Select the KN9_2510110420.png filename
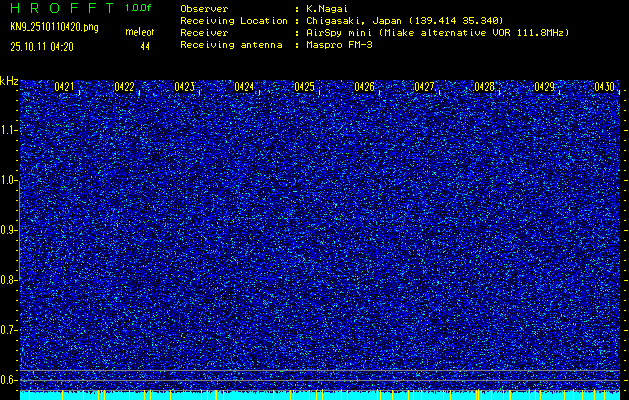The width and height of the screenshot is (629, 400). tap(54, 27)
